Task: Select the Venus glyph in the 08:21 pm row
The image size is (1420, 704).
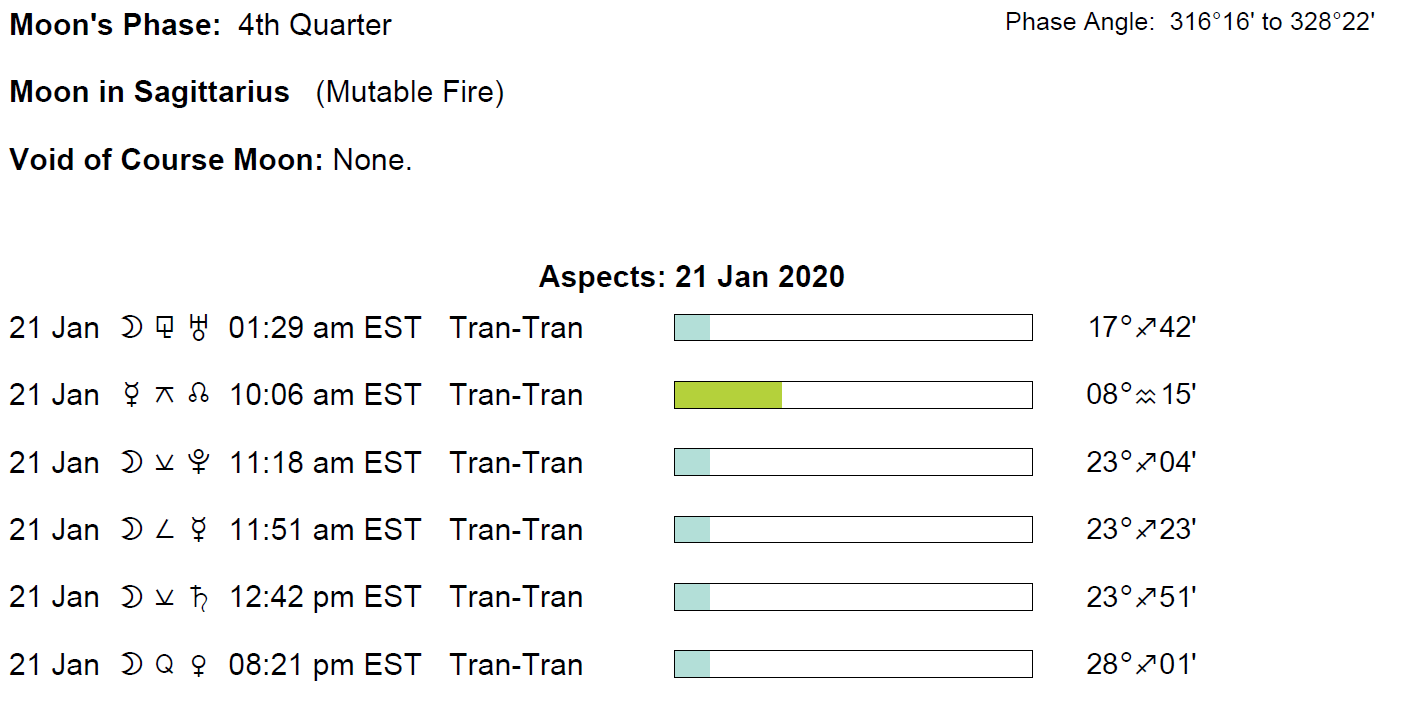Action: click(x=198, y=666)
